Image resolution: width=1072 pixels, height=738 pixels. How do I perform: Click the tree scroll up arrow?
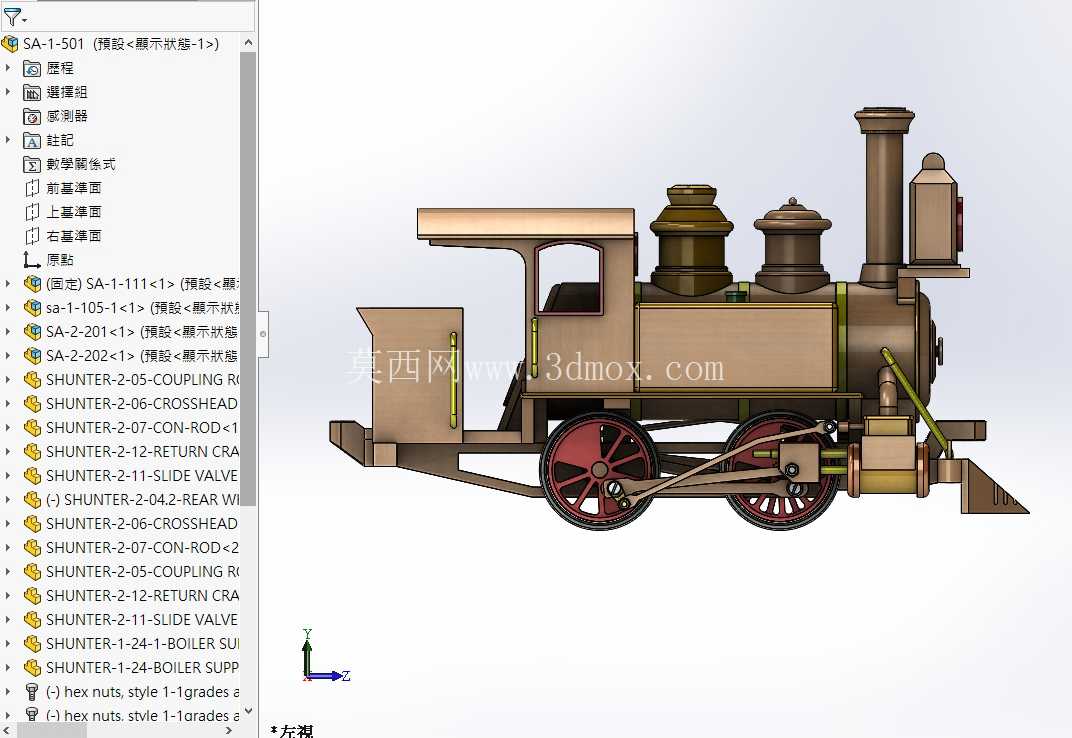(248, 42)
